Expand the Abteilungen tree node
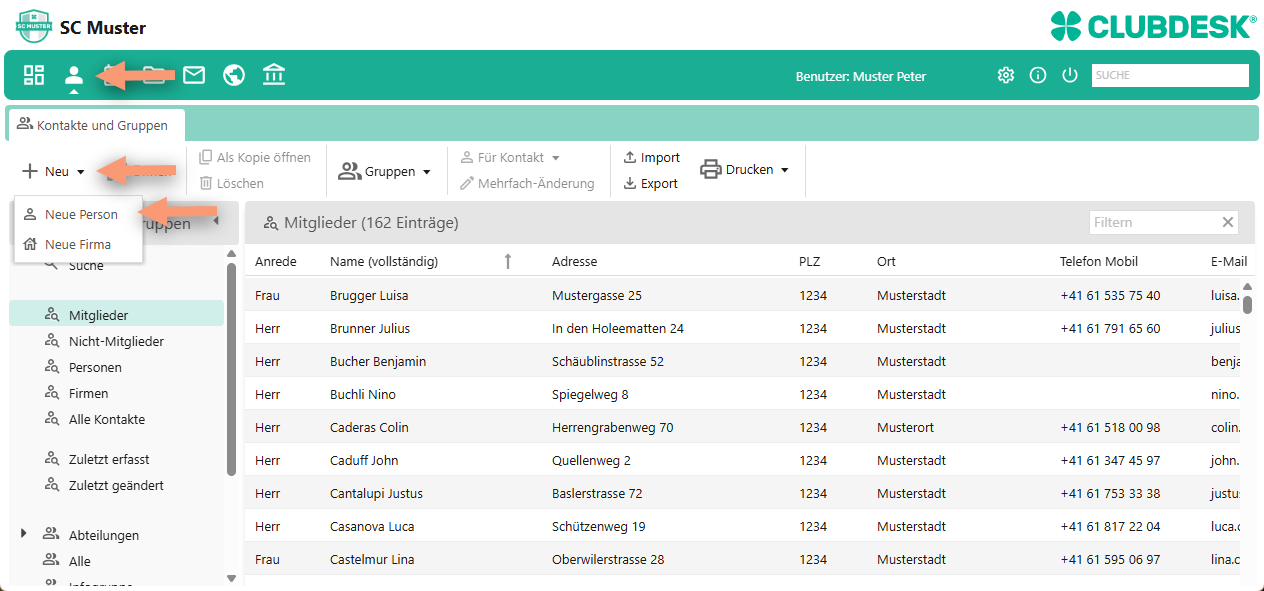 [23, 534]
